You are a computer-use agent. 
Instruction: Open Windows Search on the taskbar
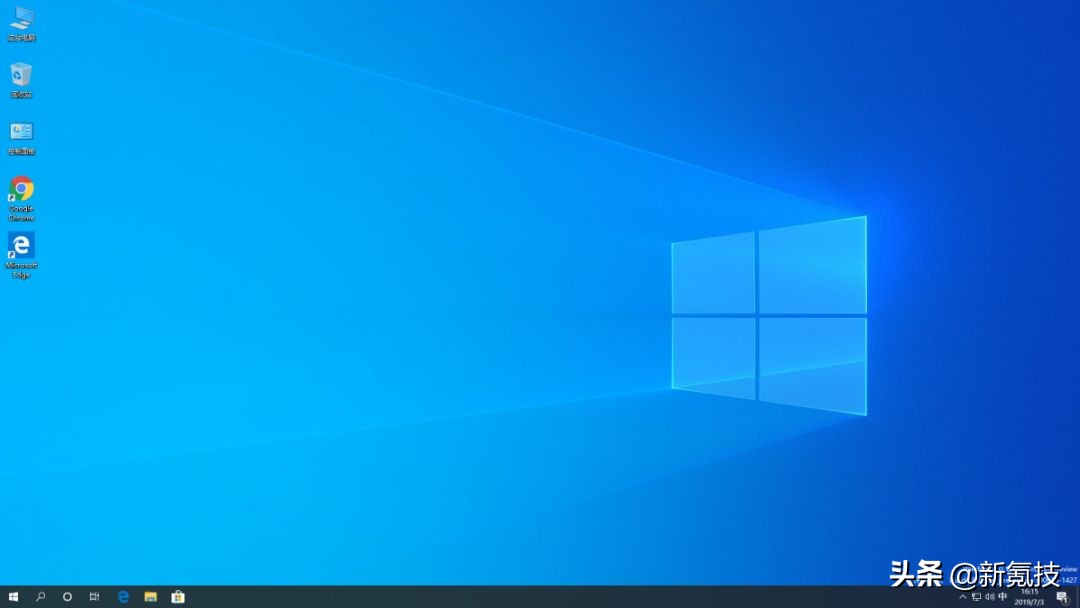(40, 596)
